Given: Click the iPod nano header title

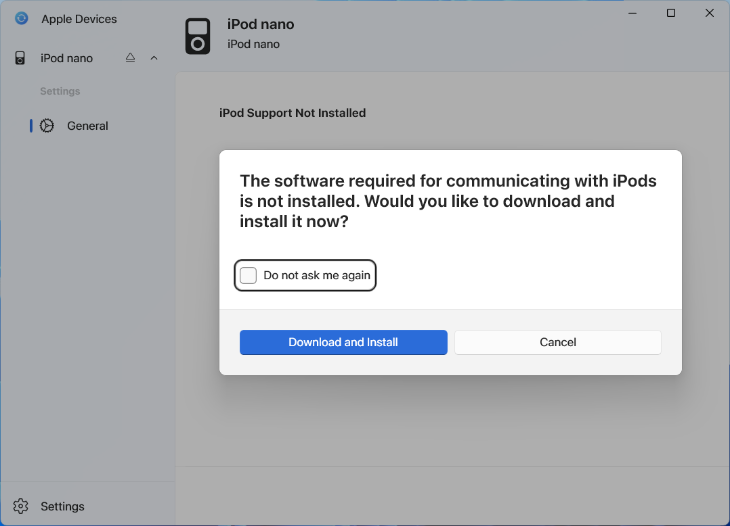Looking at the screenshot, I should pyautogui.click(x=261, y=24).
